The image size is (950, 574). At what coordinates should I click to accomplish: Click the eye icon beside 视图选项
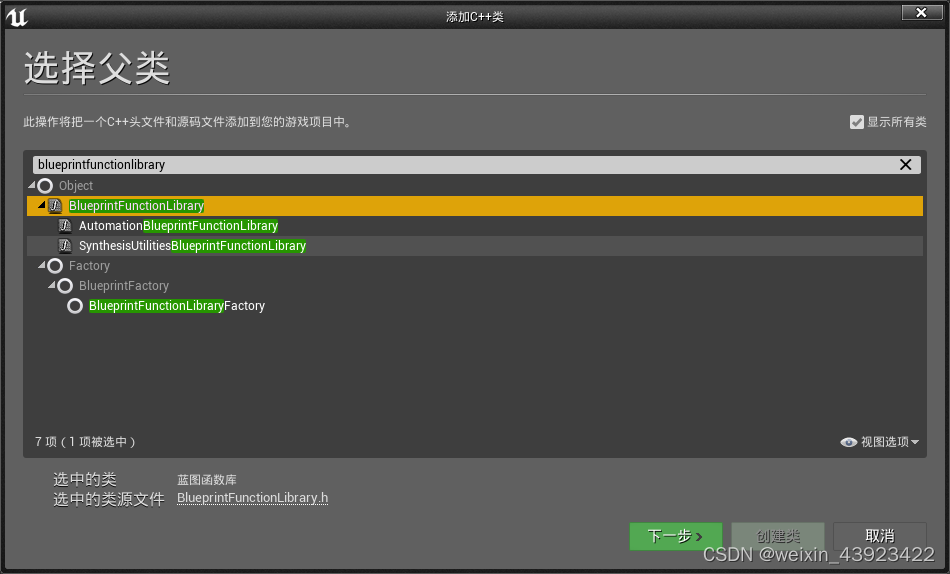pos(848,442)
